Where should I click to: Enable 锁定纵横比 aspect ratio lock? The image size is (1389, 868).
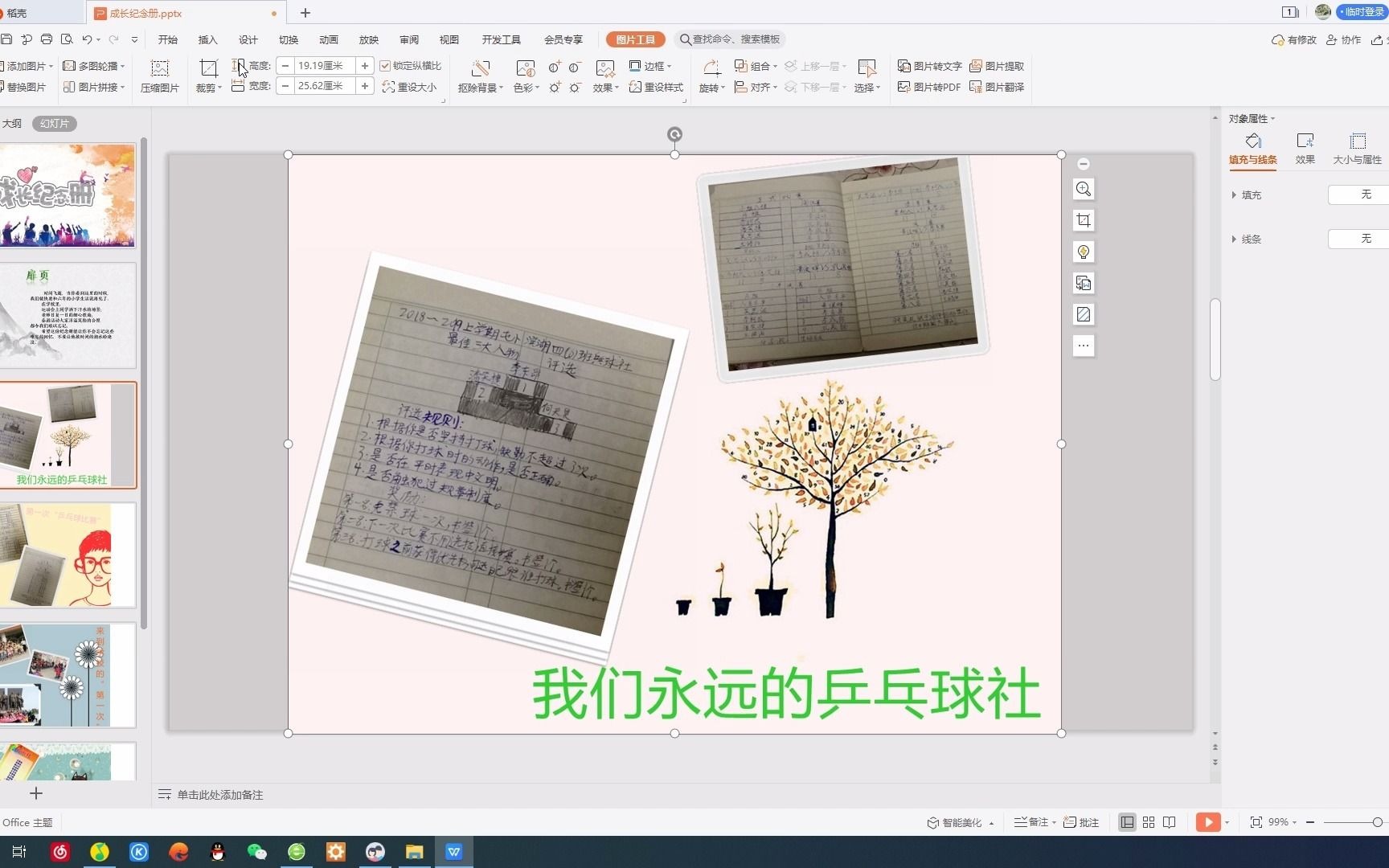(x=410, y=66)
